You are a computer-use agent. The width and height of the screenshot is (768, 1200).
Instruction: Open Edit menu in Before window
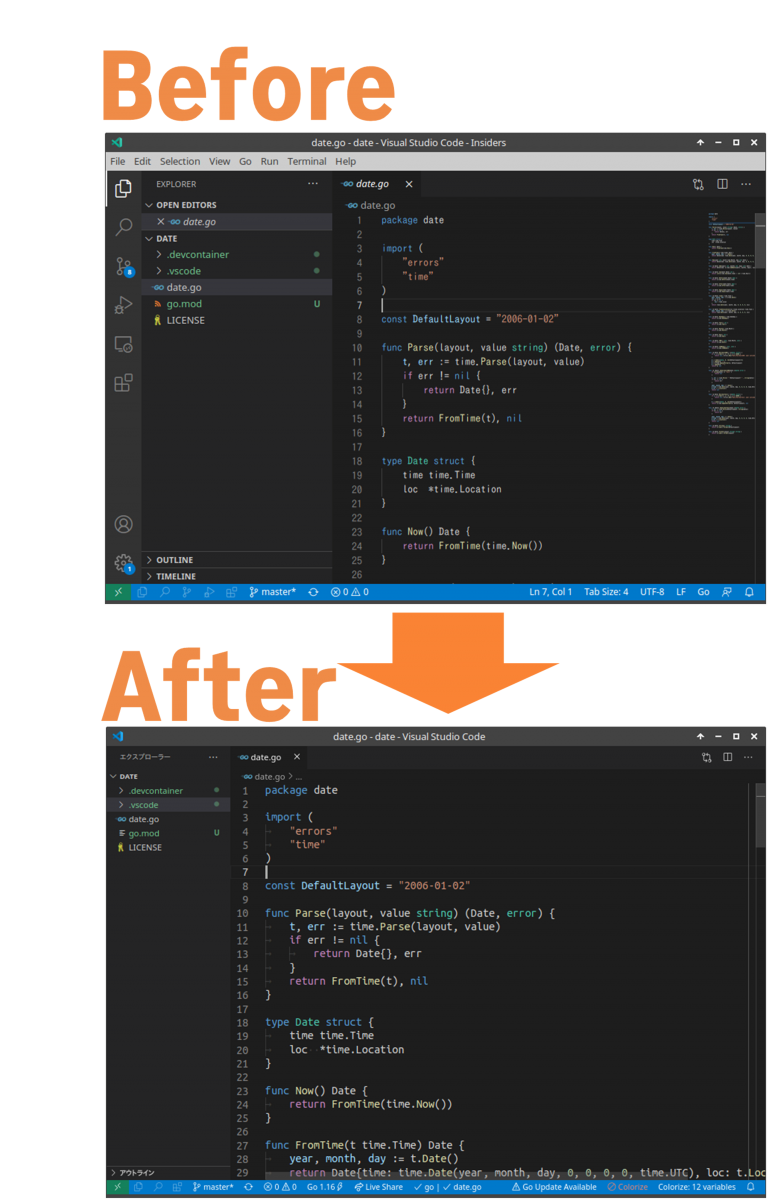[x=143, y=161]
